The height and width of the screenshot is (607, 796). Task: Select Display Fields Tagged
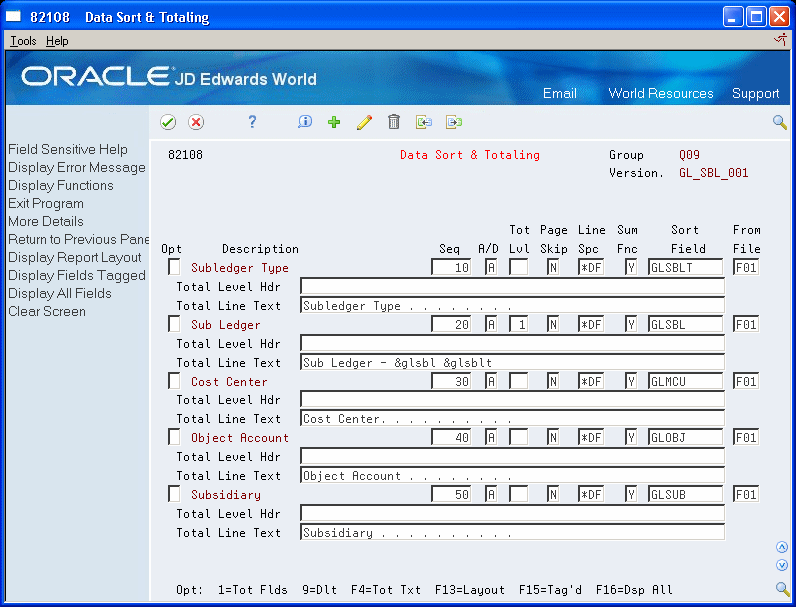(77, 275)
